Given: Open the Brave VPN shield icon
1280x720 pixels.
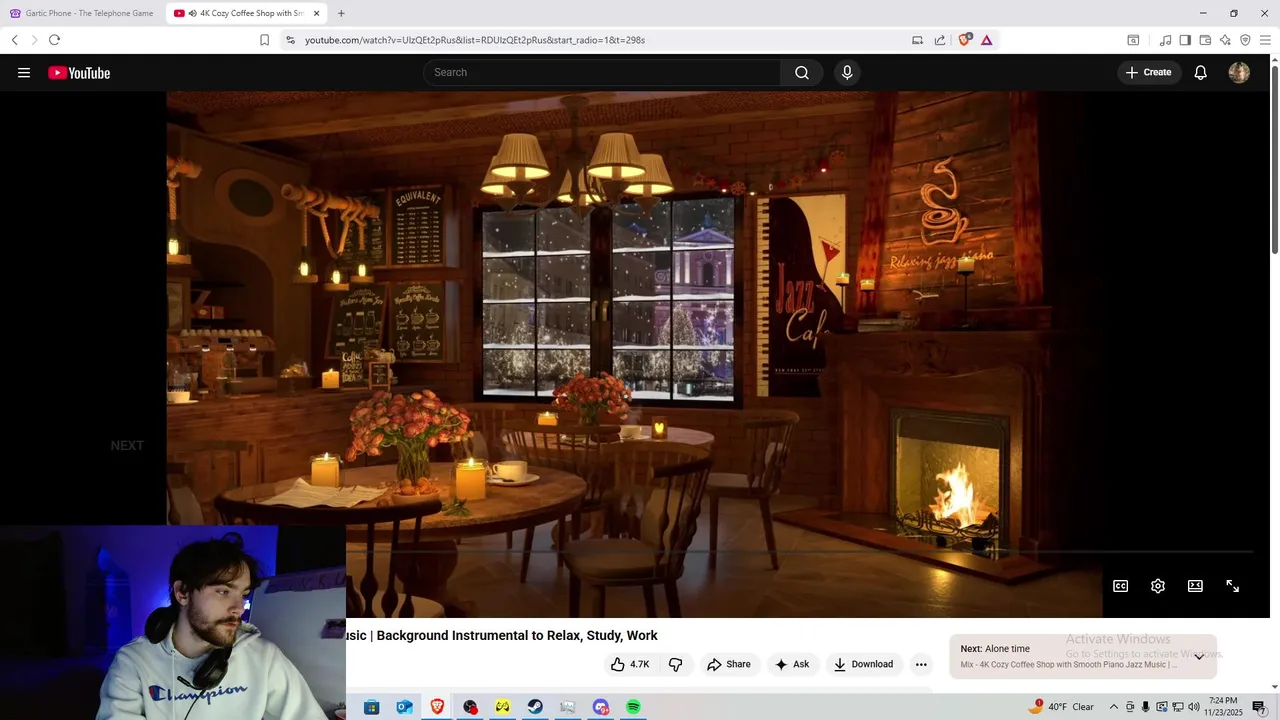Looking at the screenshot, I should click(x=1245, y=40).
